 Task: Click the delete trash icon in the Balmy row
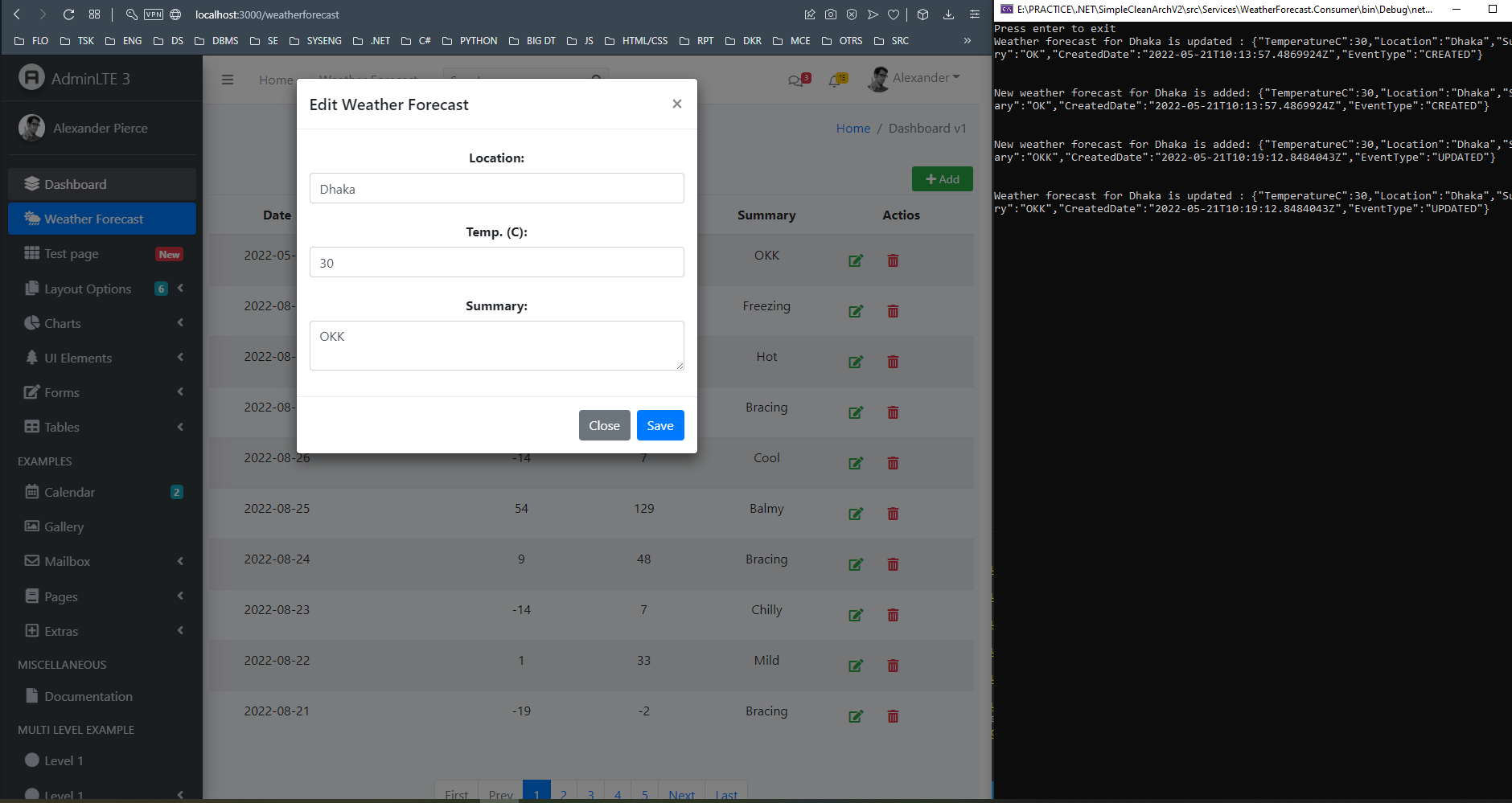[x=893, y=514]
